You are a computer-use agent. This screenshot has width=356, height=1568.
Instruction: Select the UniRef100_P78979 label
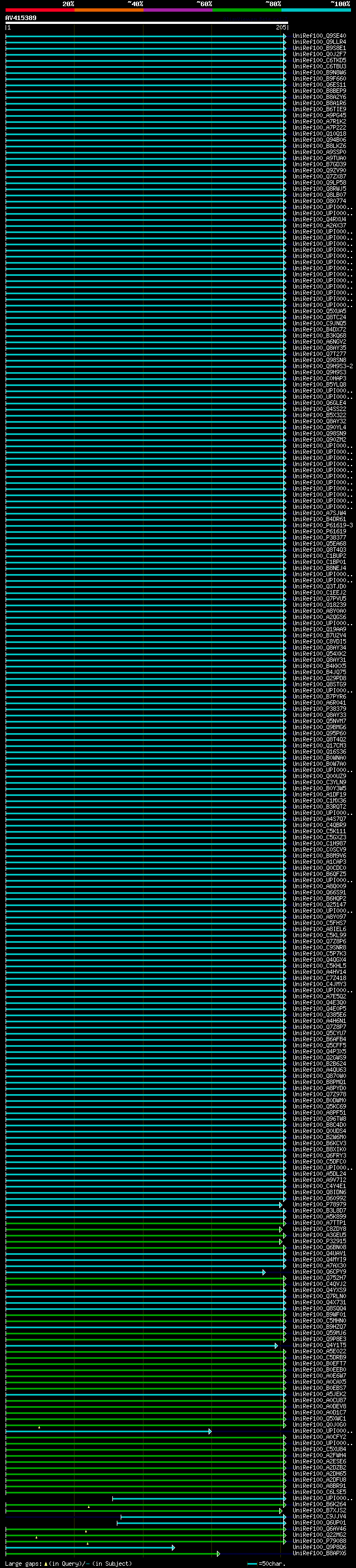319,1204
